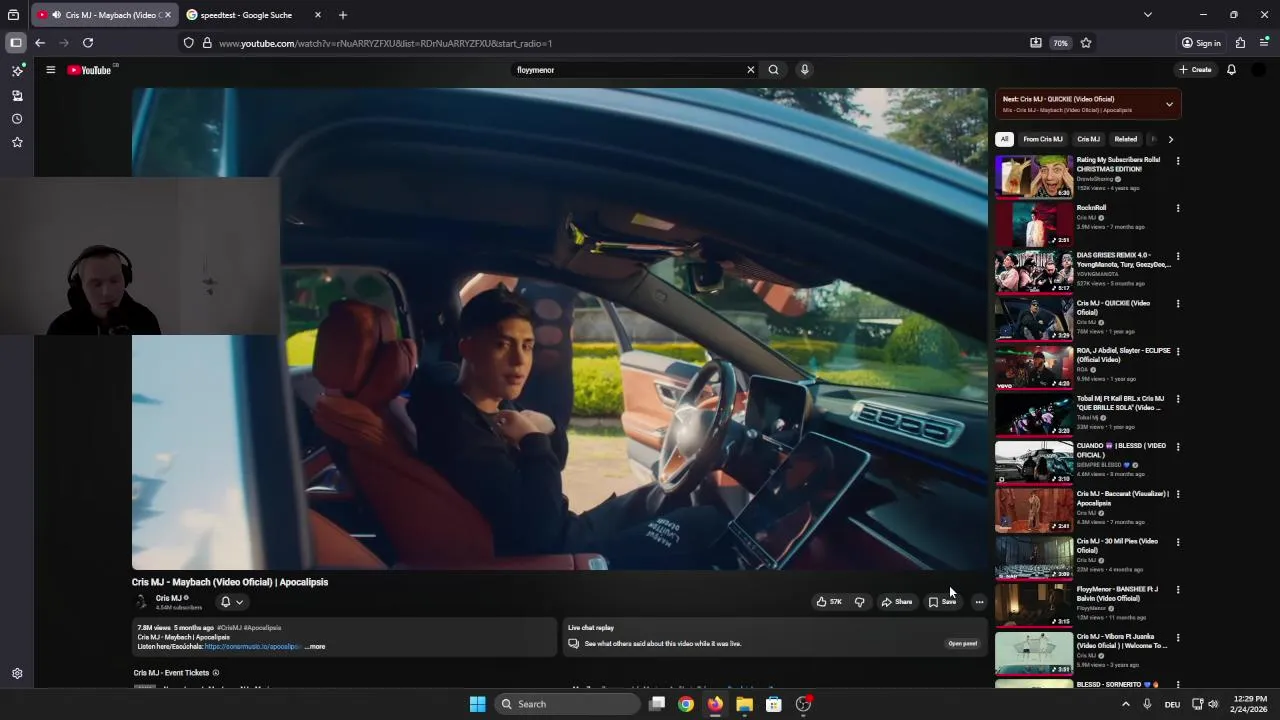The height and width of the screenshot is (720, 1280).
Task: Open a new browser tab
Action: point(343,15)
